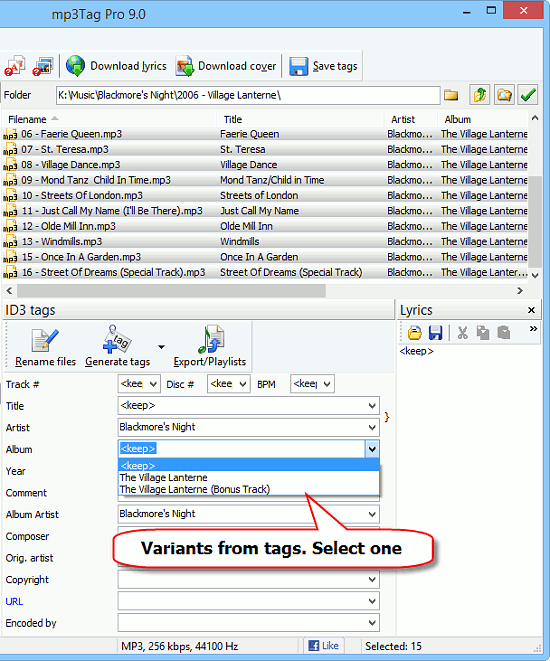
Task: Choose The Village Lanterne album option
Action: pyautogui.click(x=249, y=478)
